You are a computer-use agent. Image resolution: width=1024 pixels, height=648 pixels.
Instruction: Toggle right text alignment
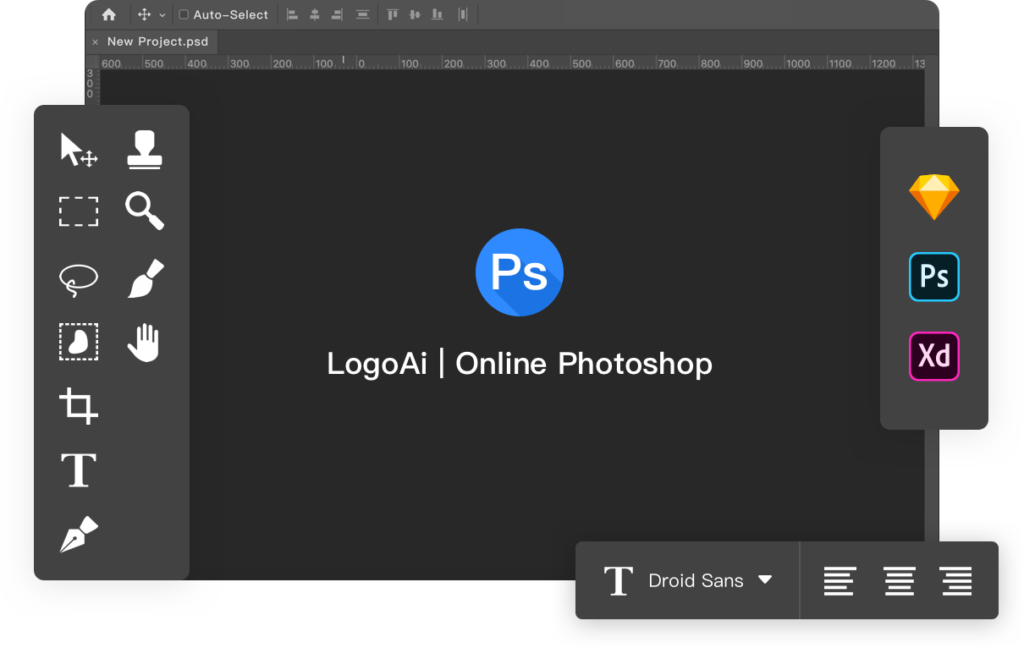pos(956,580)
